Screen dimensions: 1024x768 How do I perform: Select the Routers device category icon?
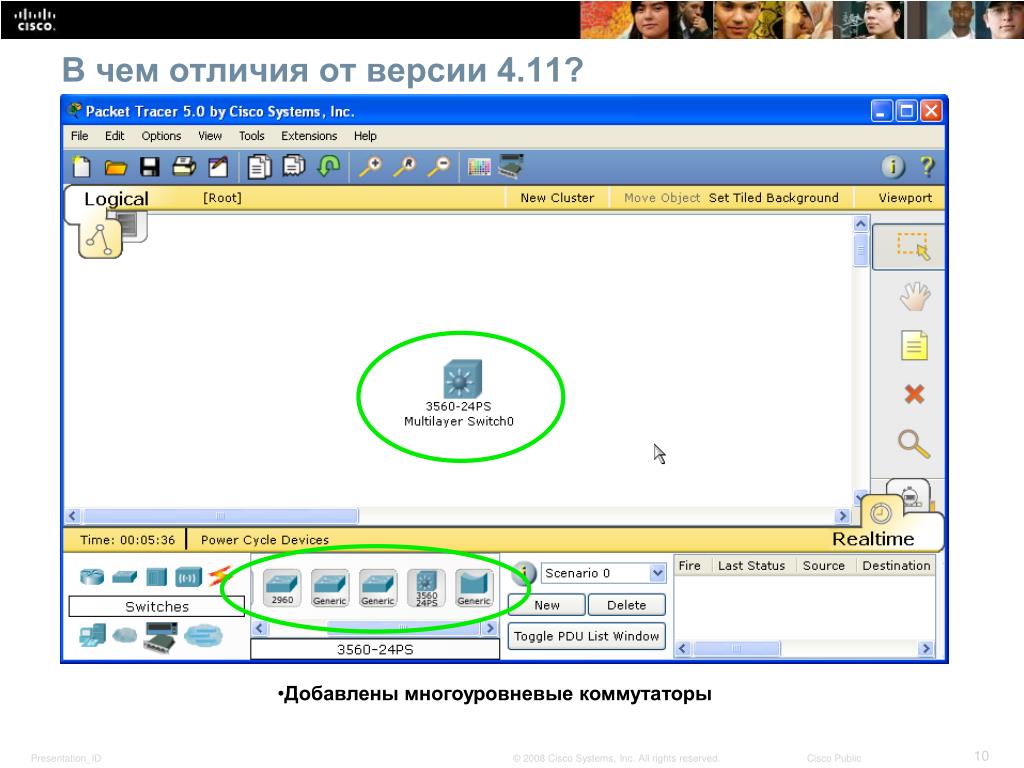coord(92,577)
